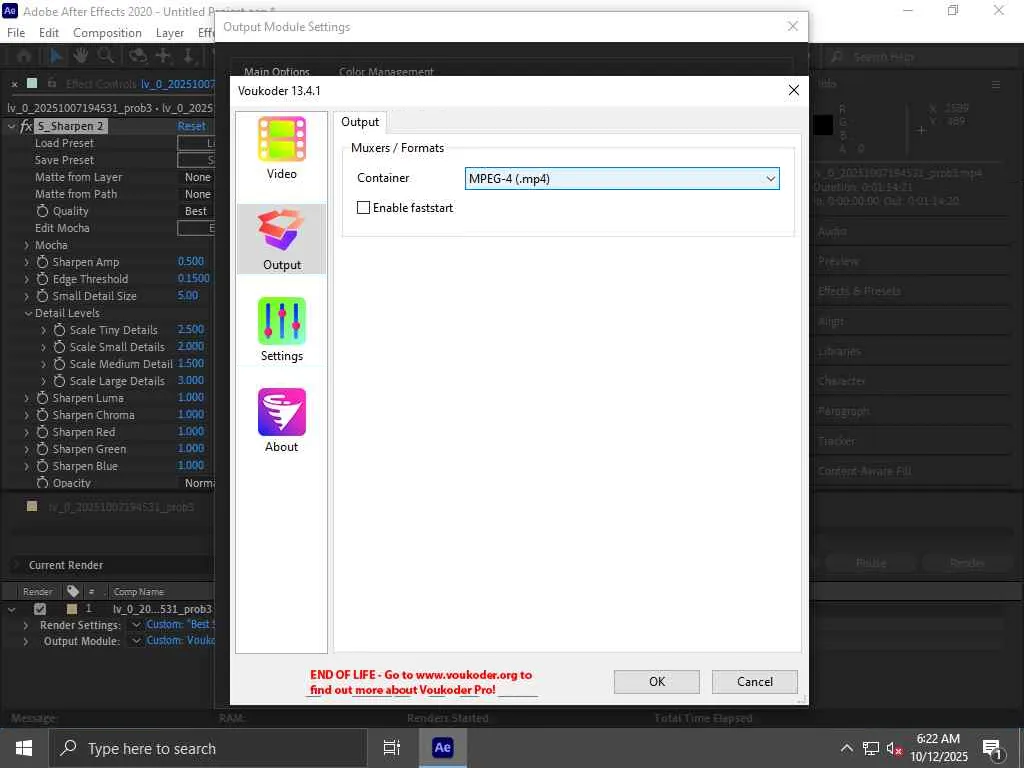Toggle stopwatch for Sharpen Amp
Screen dimensions: 1024x768
tap(42, 262)
